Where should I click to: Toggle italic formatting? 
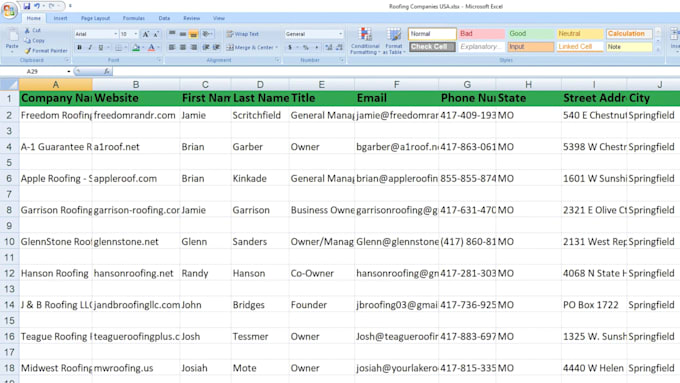coord(90,47)
